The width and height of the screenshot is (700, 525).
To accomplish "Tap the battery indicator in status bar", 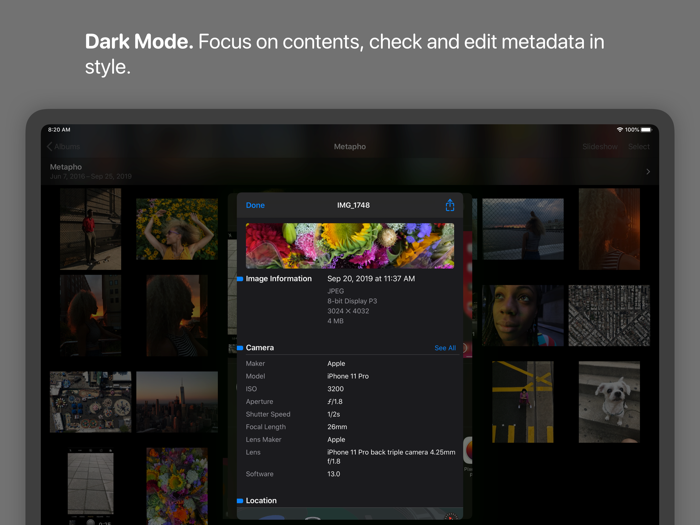I will [x=646, y=129].
